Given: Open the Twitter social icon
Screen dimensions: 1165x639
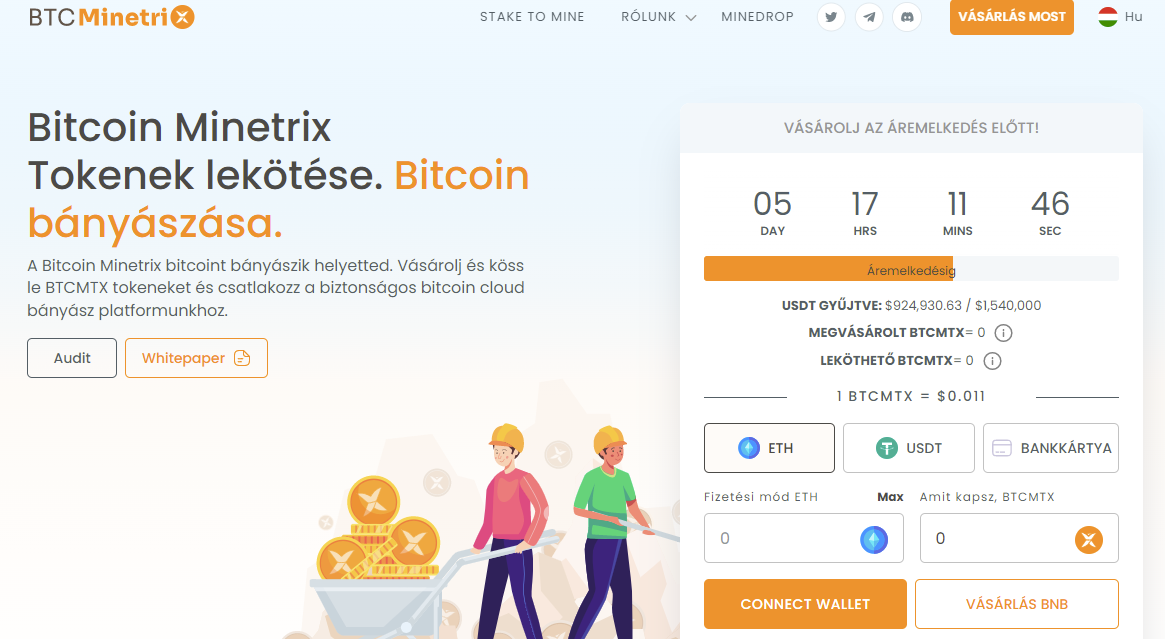Looking at the screenshot, I should click(x=831, y=17).
